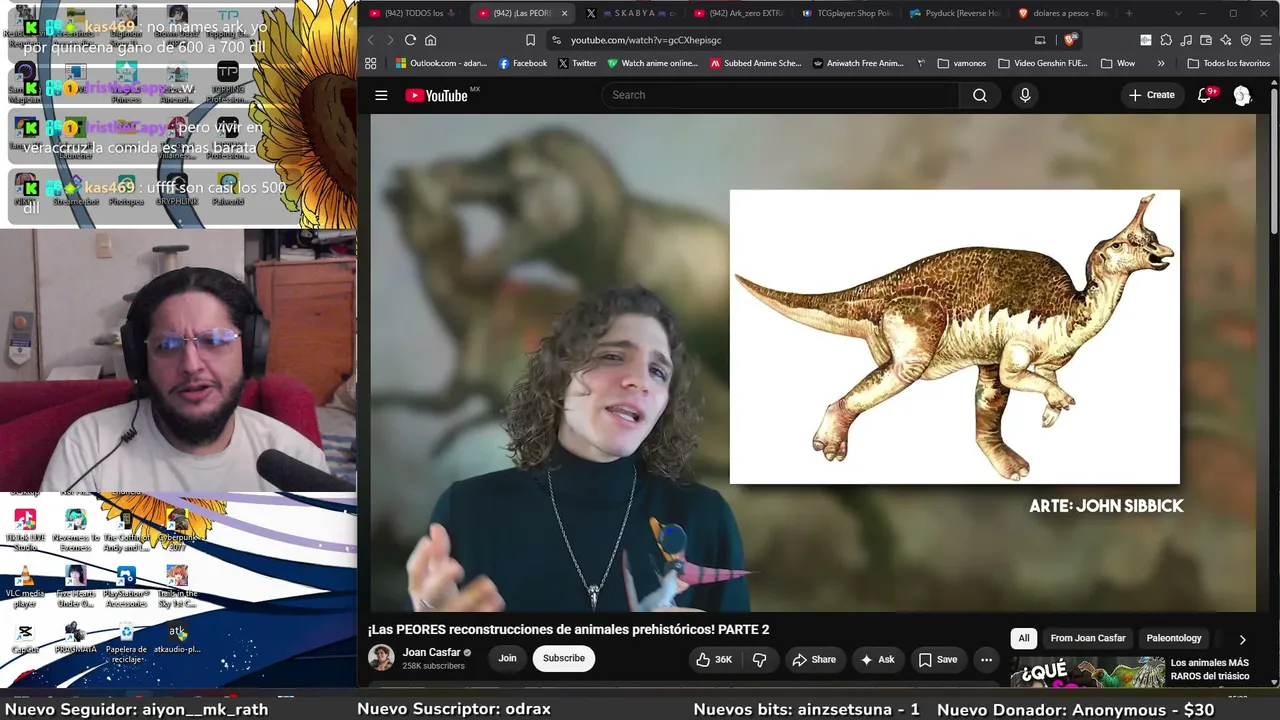Screen dimensions: 1280x720
Task: Open the vamonos bookmarks folder
Action: (962, 63)
